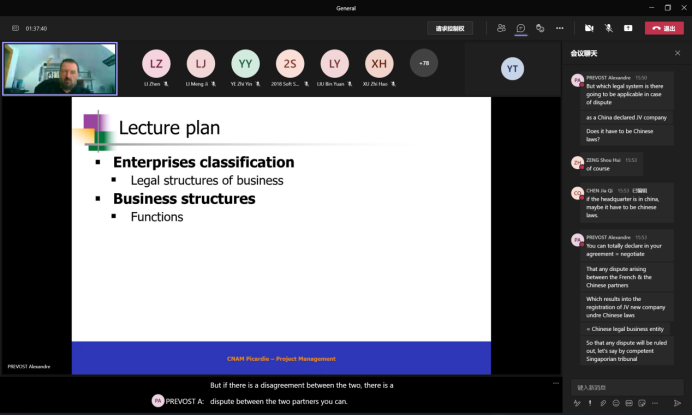The image size is (693, 416).
Task: Click the red leave meeting button
Action: click(664, 28)
